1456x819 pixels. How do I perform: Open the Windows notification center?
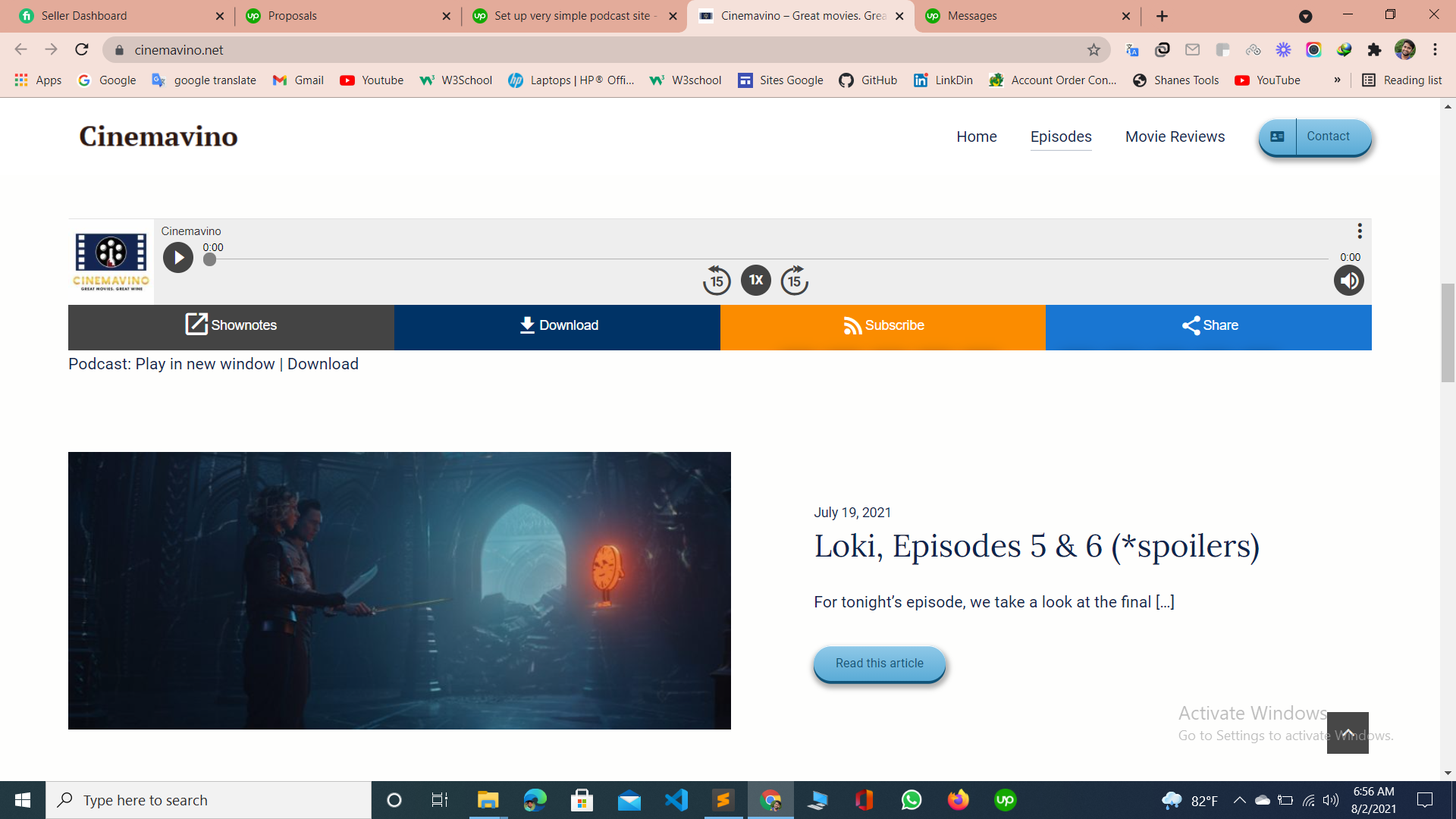click(1425, 800)
